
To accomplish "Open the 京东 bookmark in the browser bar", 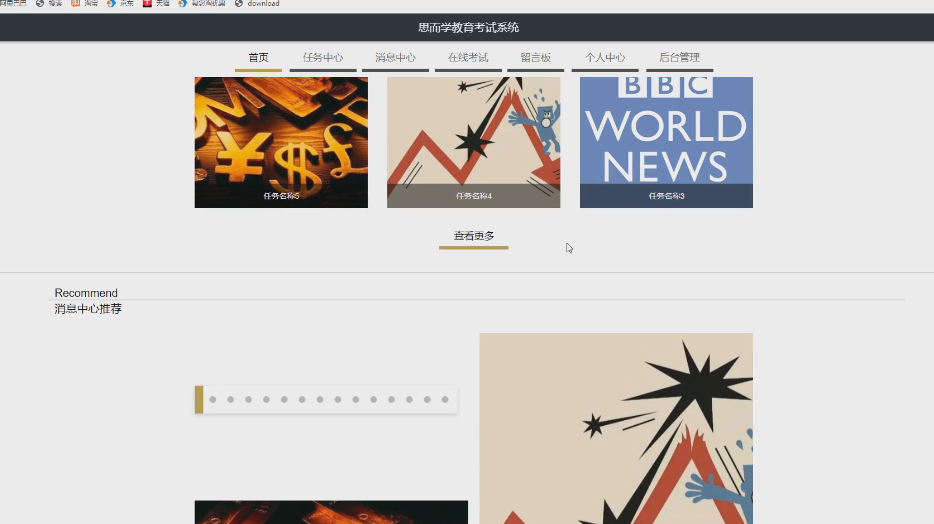I will coord(120,4).
